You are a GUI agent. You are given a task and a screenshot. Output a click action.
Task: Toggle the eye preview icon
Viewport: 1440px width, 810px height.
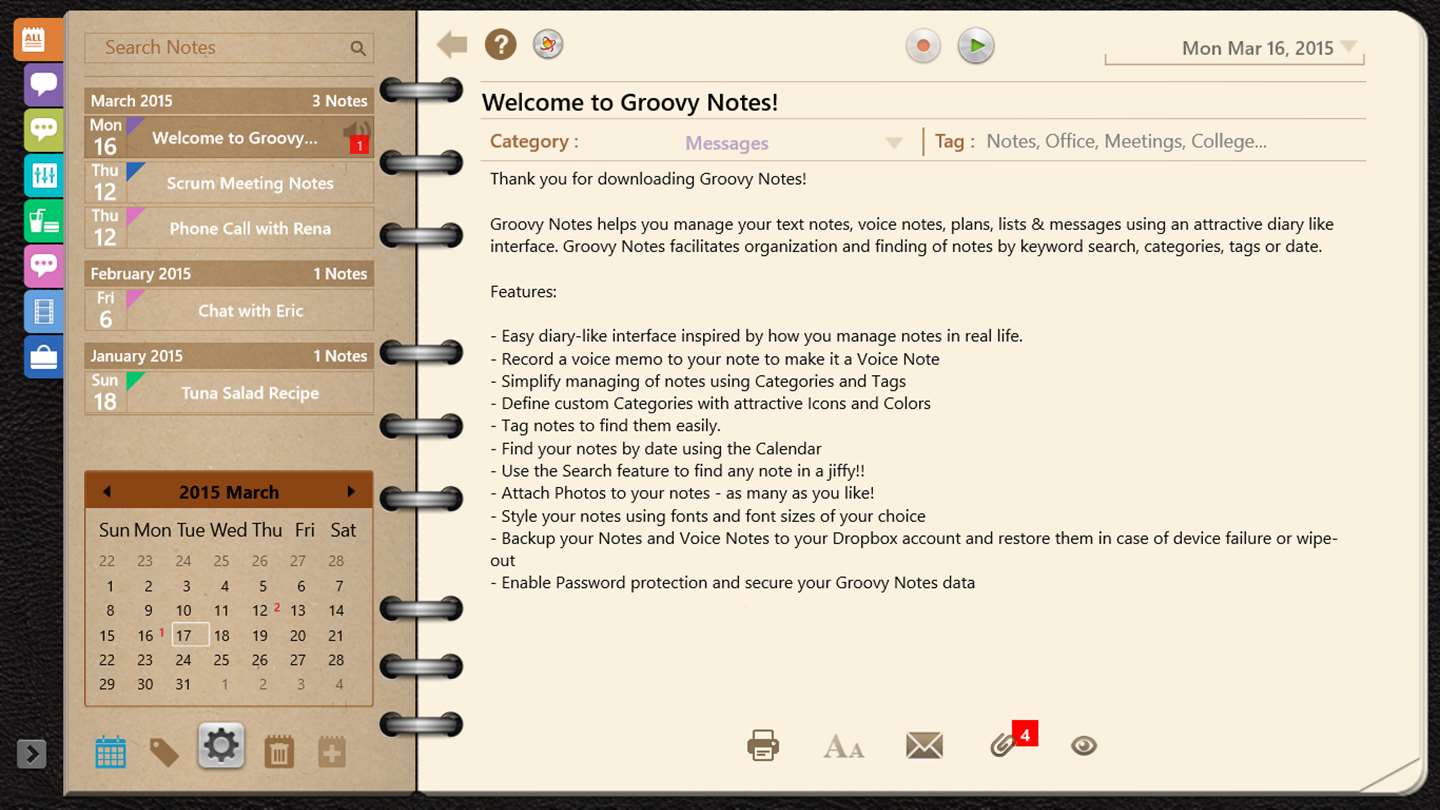tap(1084, 746)
